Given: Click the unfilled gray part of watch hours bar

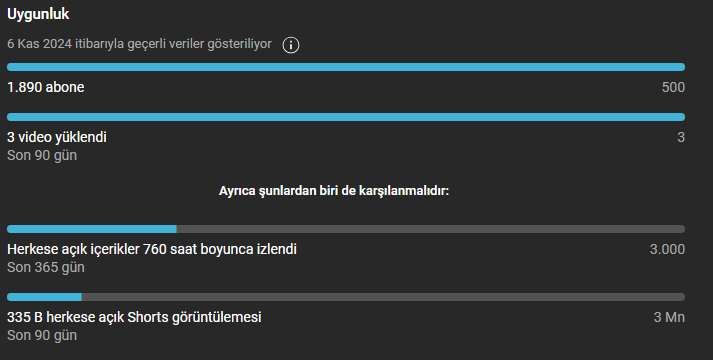Looking at the screenshot, I should pos(431,229).
